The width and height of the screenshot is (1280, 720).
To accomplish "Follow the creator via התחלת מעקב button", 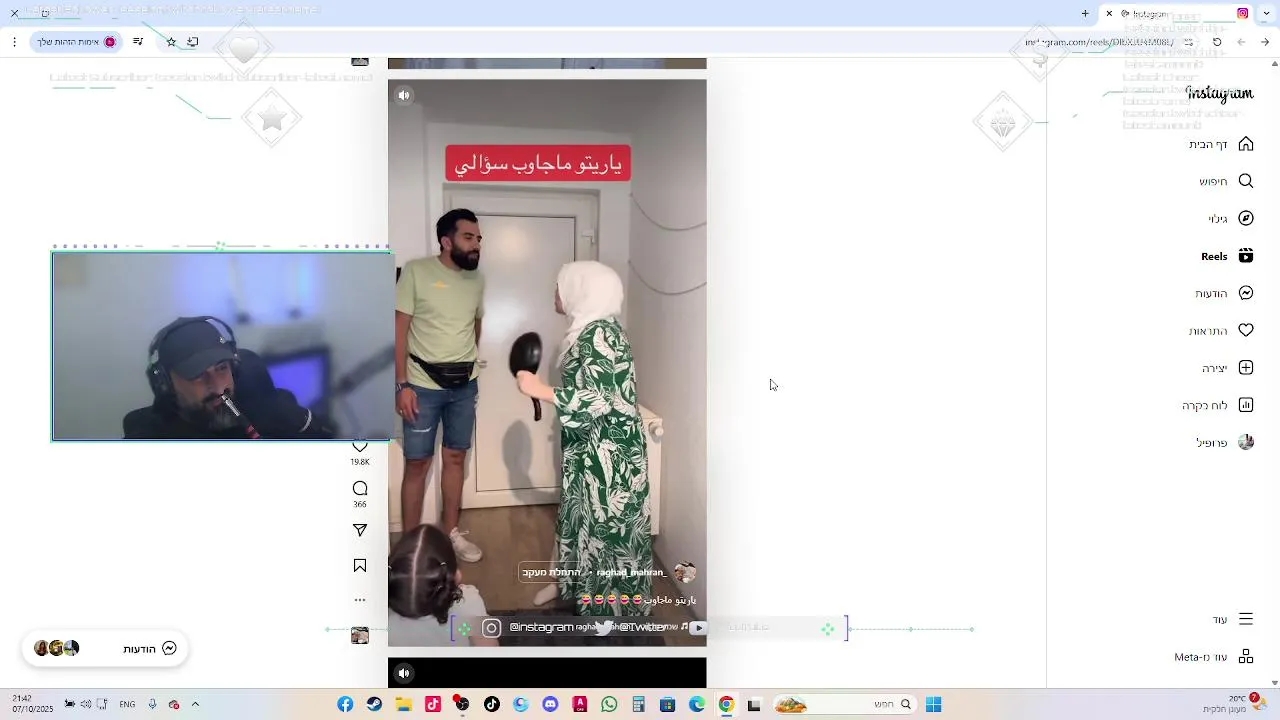I will (551, 572).
